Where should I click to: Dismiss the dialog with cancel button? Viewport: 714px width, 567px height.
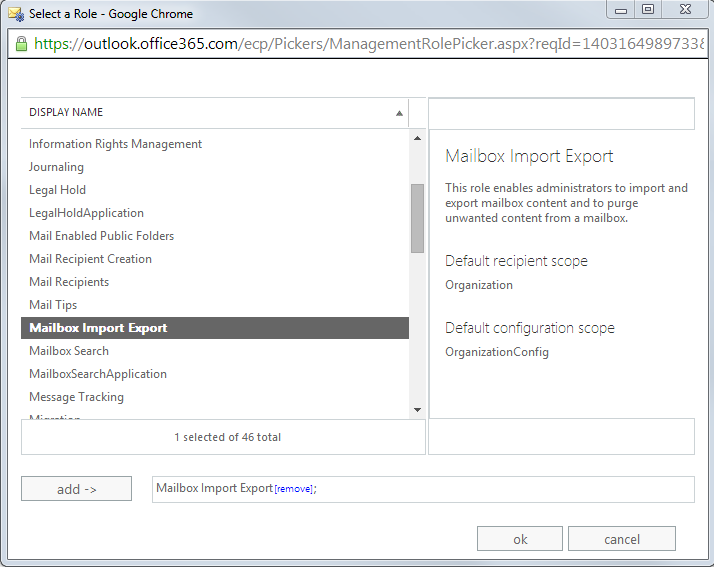coord(622,539)
